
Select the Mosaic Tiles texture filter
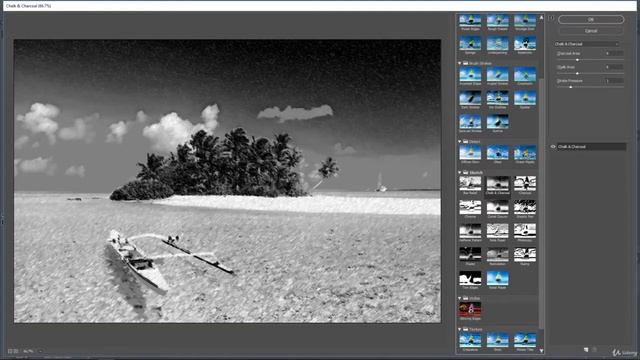tap(525, 340)
